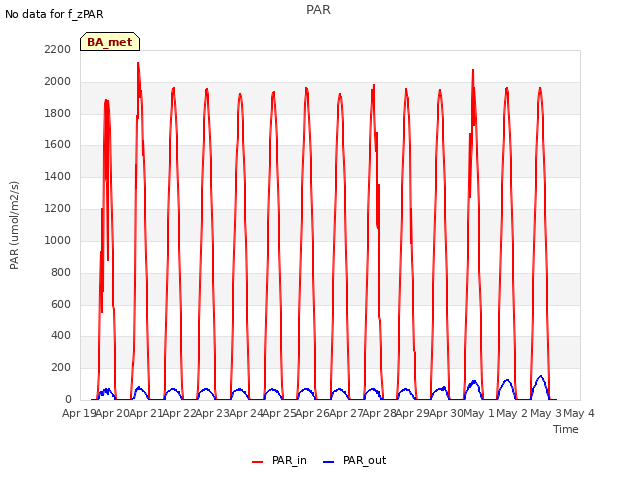Image resolution: width=640 pixels, height=480 pixels.
Task: Toggle PAR_in series in legend
Action: point(280,460)
